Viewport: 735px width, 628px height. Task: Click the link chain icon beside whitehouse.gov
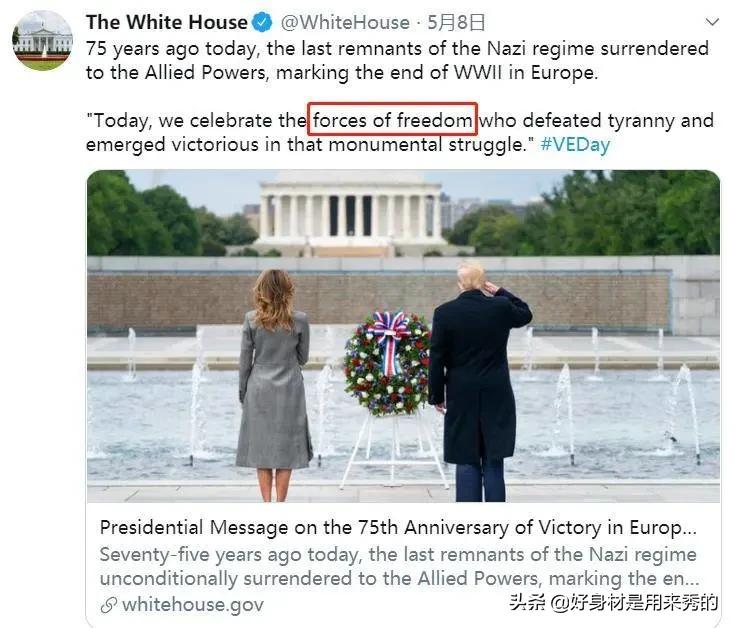(108, 605)
